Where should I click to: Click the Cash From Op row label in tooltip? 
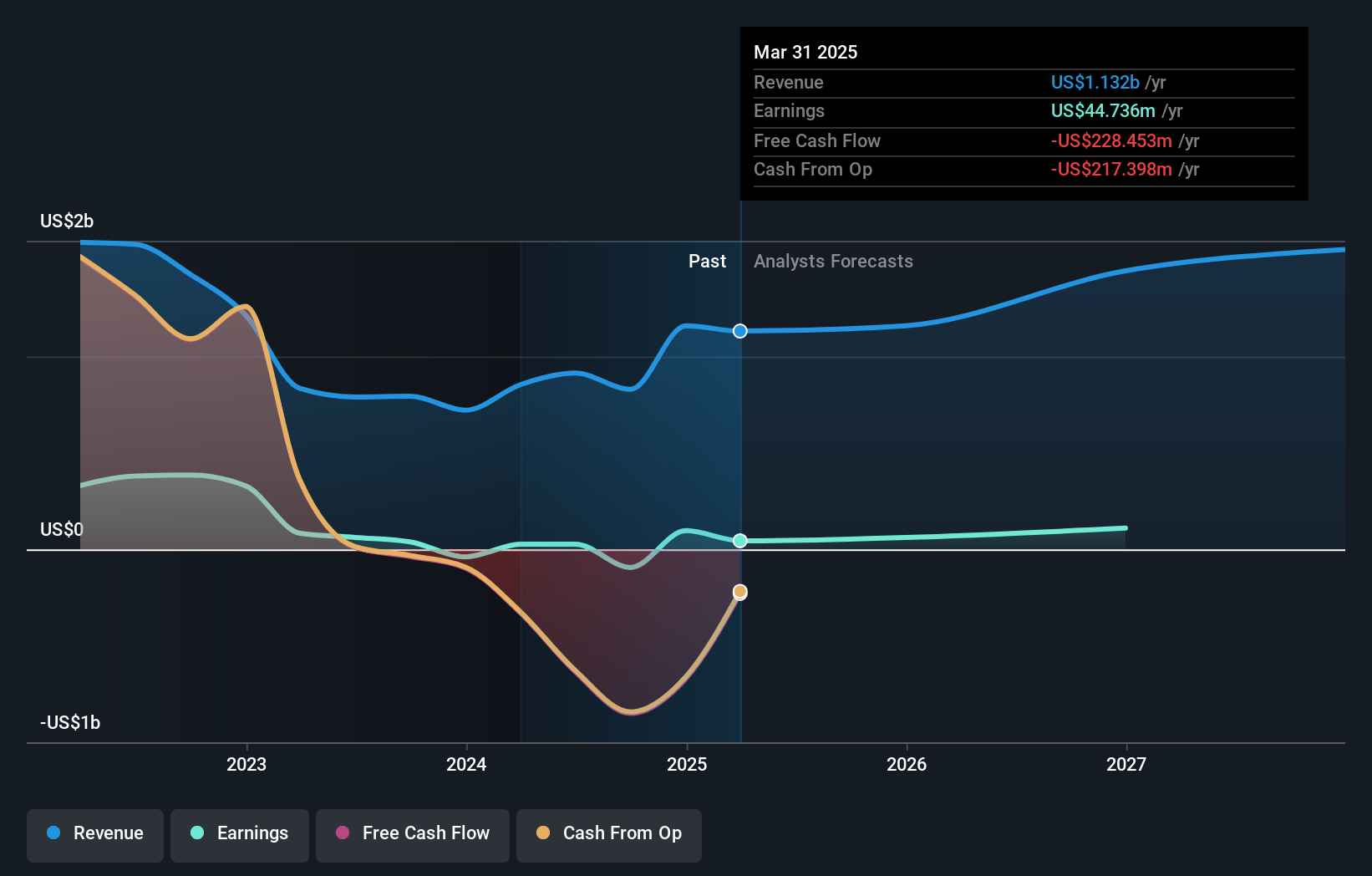point(813,169)
